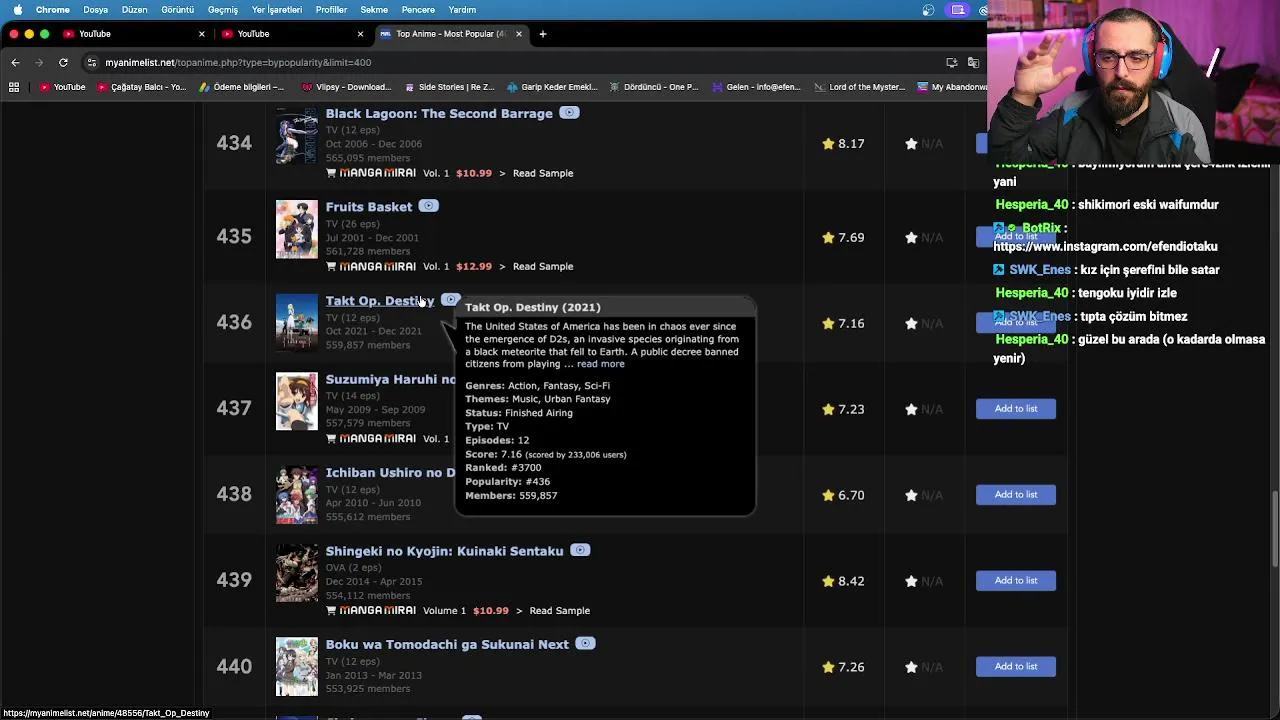Click the page vertical scrollbar thumb
The width and height of the screenshot is (1280, 720).
[1274, 530]
